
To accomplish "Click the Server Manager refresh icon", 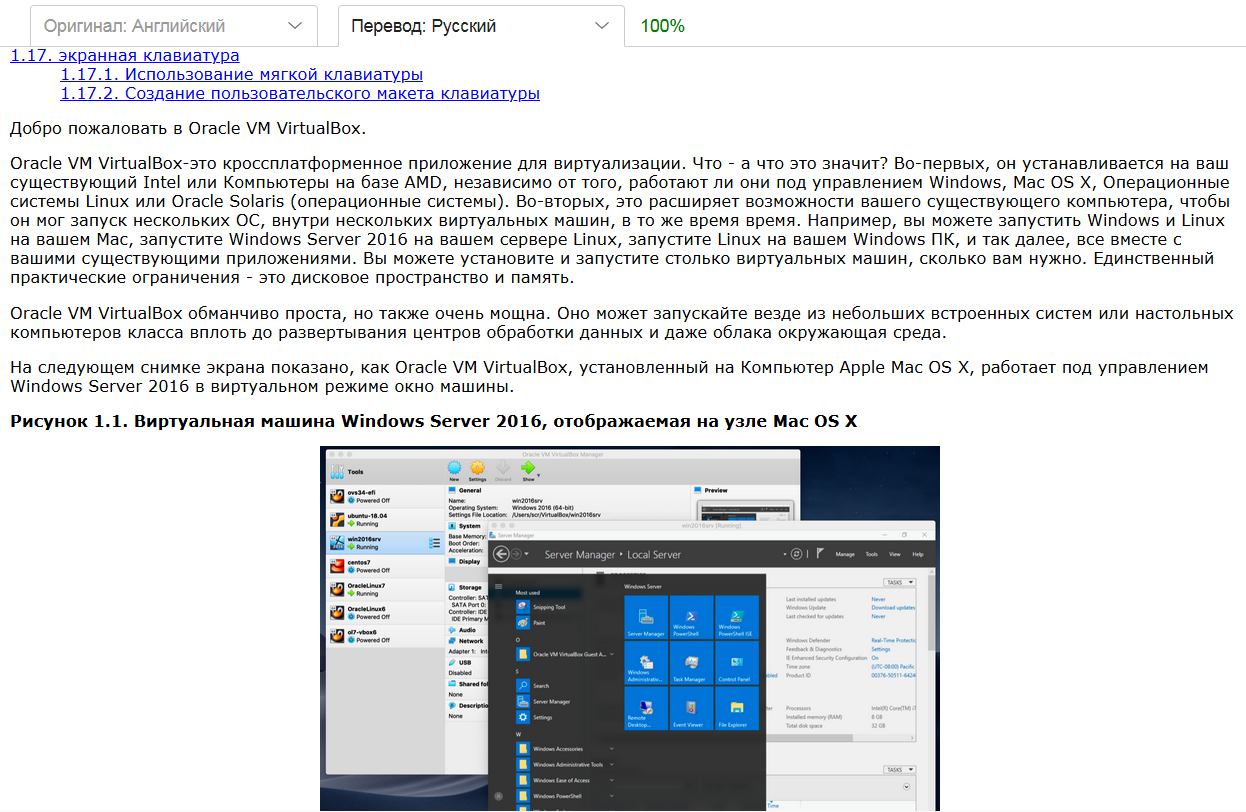I will click(796, 553).
